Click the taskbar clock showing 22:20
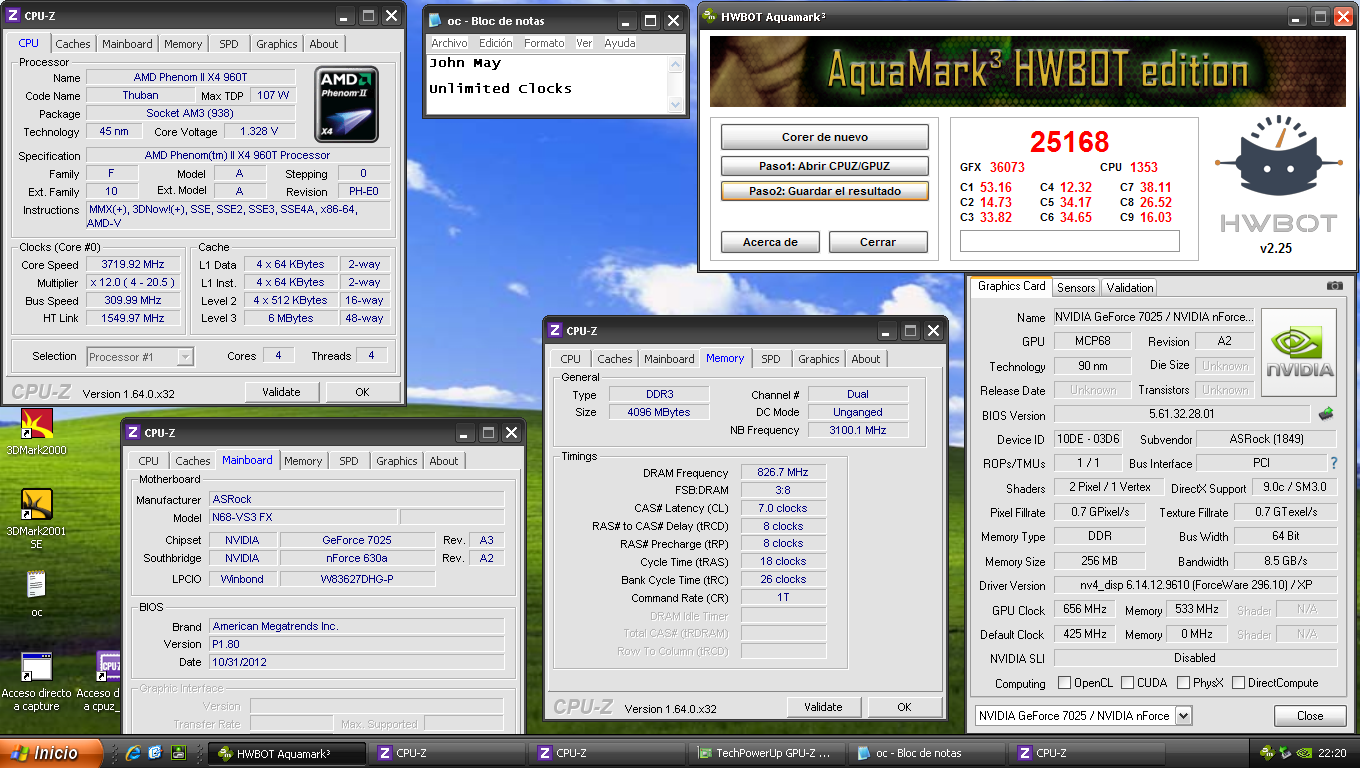Screen dimensions: 1360x768 point(1333,754)
